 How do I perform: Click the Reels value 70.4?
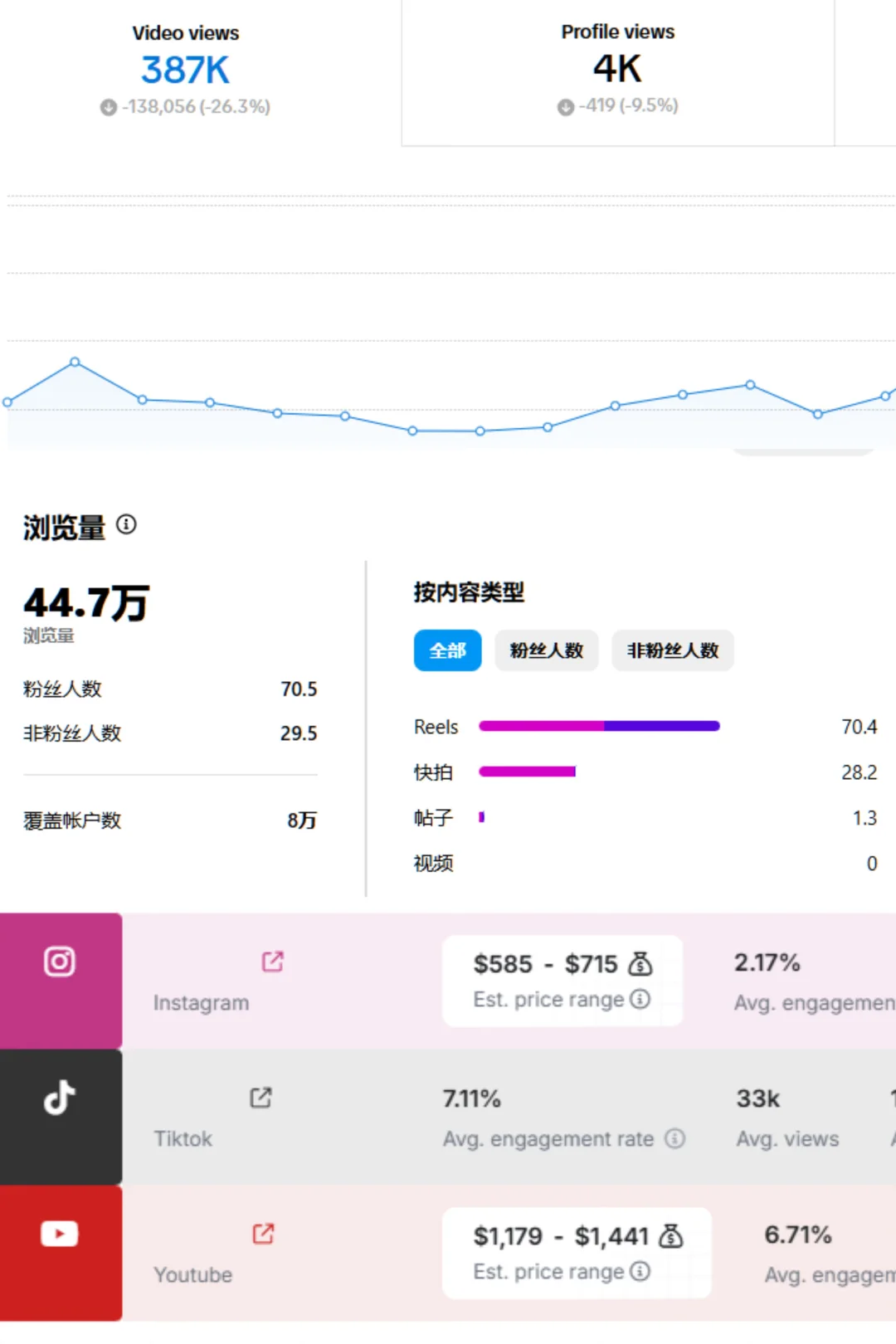pos(859,727)
